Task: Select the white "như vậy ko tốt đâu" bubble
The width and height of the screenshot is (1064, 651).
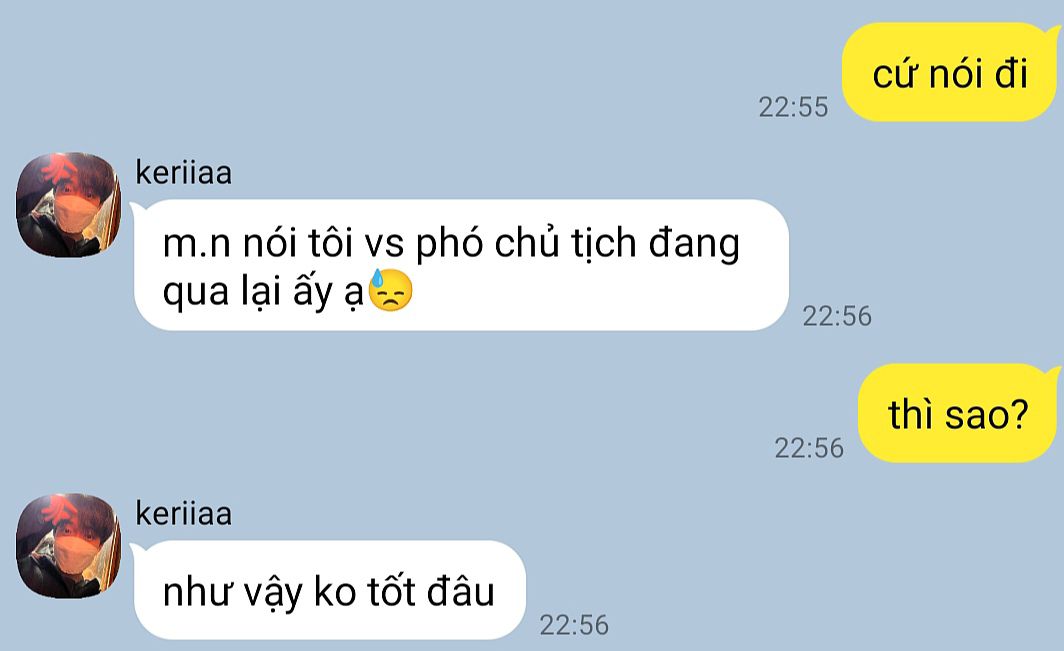Action: click(329, 590)
